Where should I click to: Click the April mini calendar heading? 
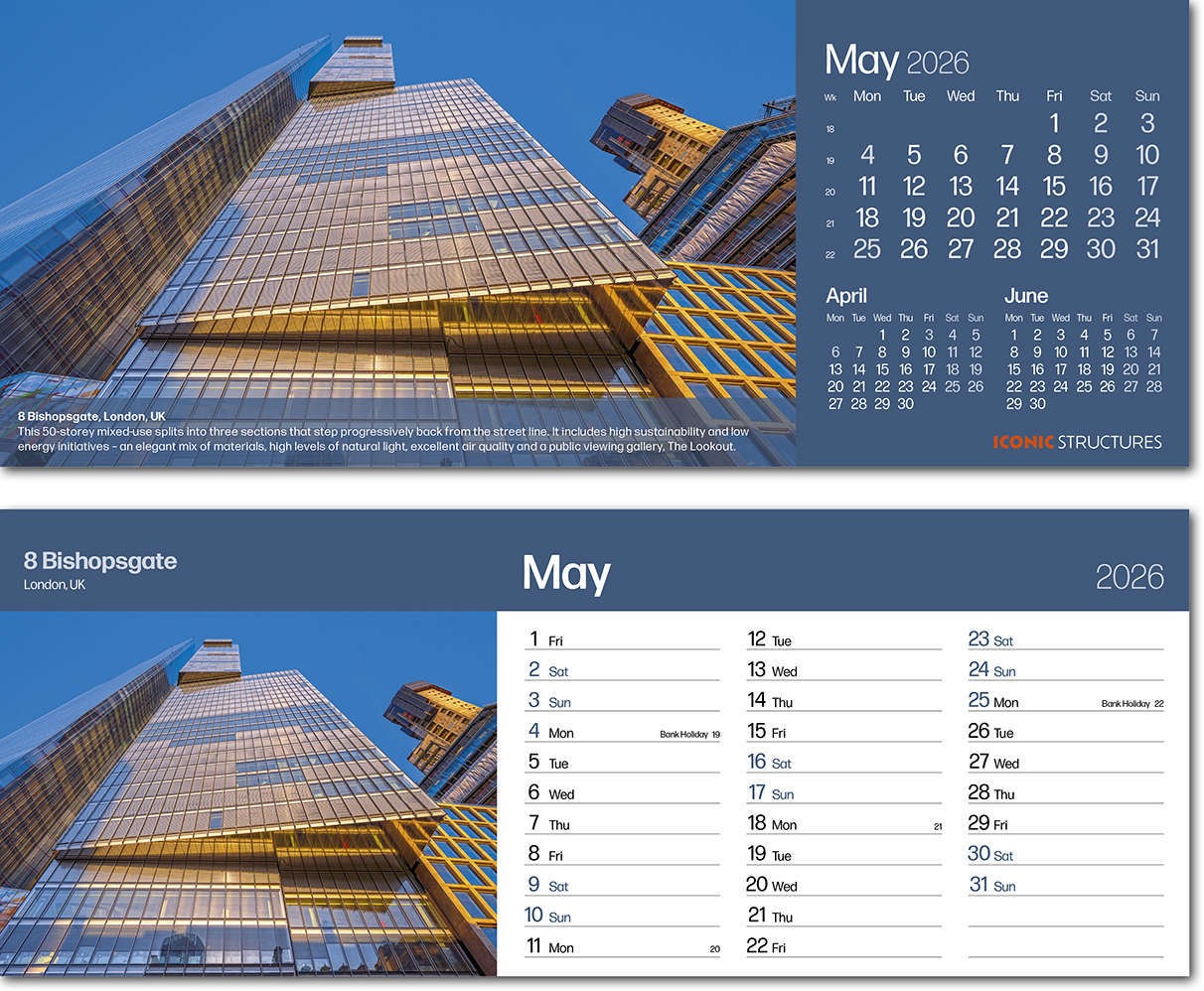click(x=845, y=295)
